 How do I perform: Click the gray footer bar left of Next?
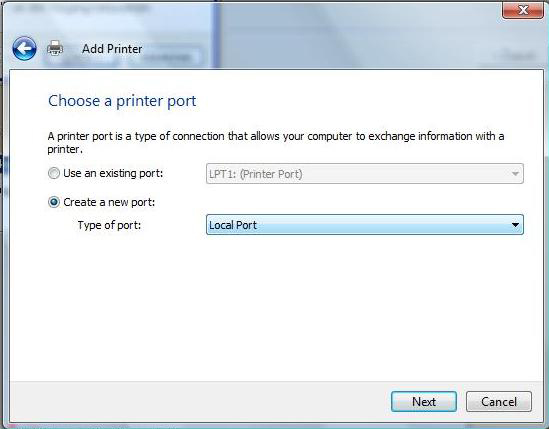point(200,401)
